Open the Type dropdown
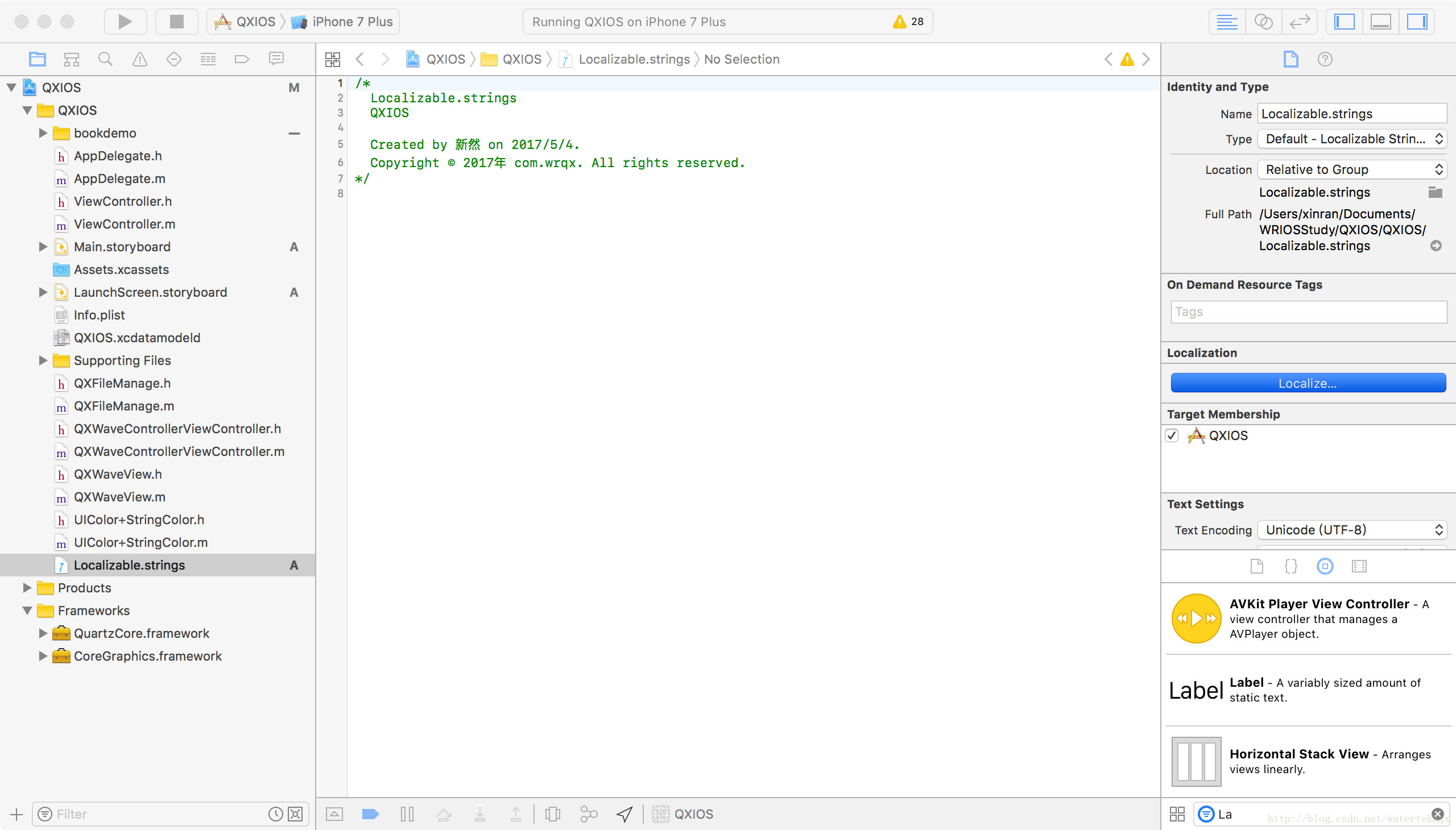Screen dimensions: 1456x830 coord(1351,139)
